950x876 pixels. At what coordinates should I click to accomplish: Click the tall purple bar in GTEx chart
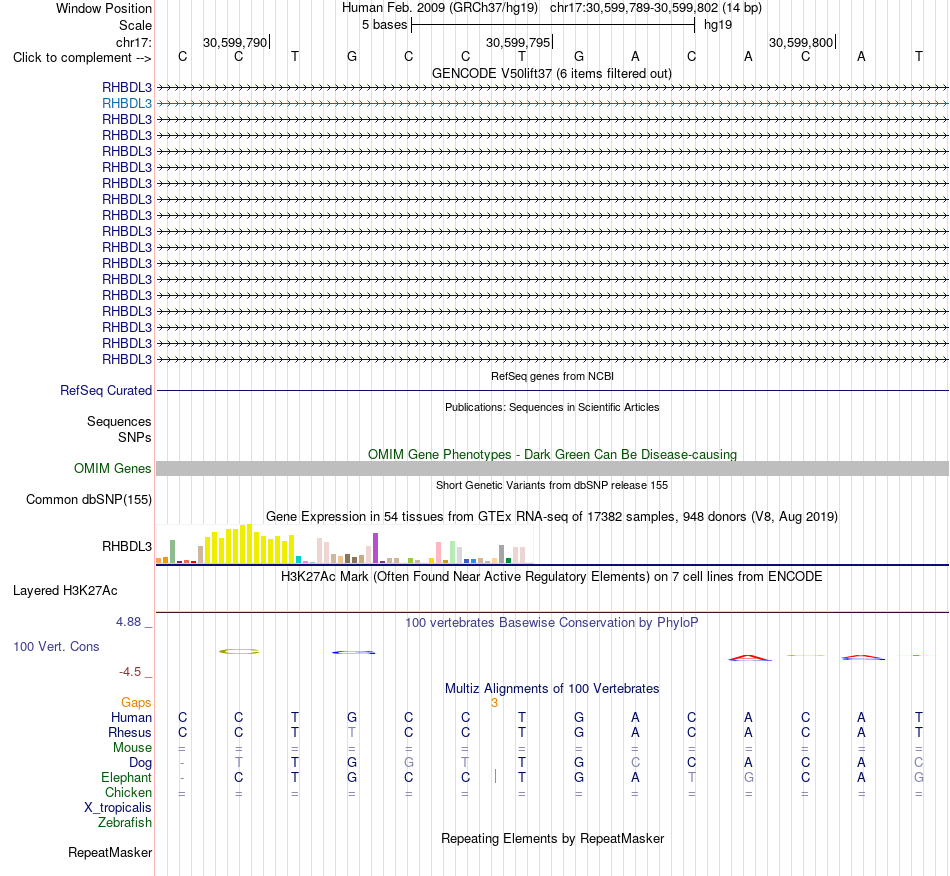376,548
